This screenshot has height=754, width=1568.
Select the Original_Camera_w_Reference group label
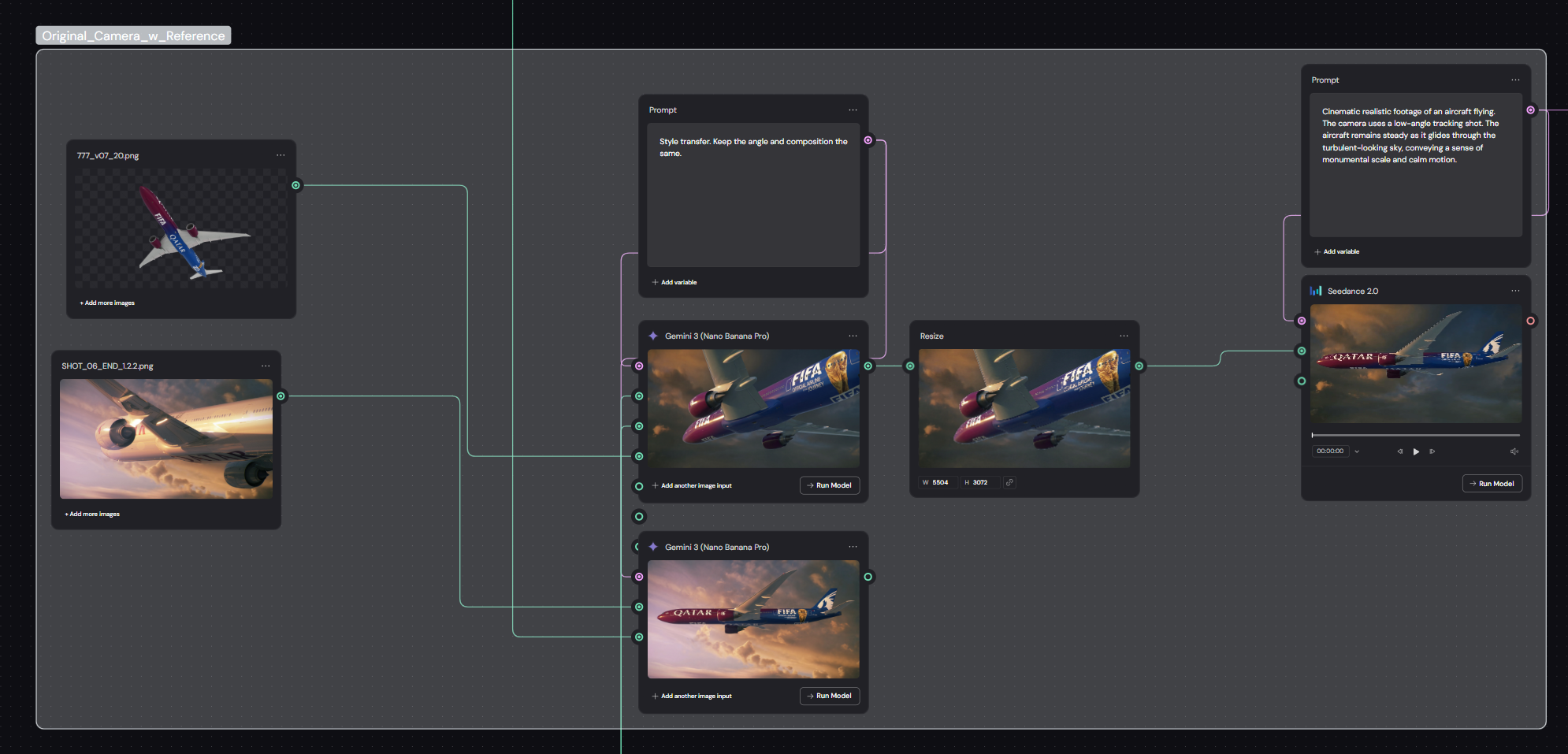pos(133,35)
